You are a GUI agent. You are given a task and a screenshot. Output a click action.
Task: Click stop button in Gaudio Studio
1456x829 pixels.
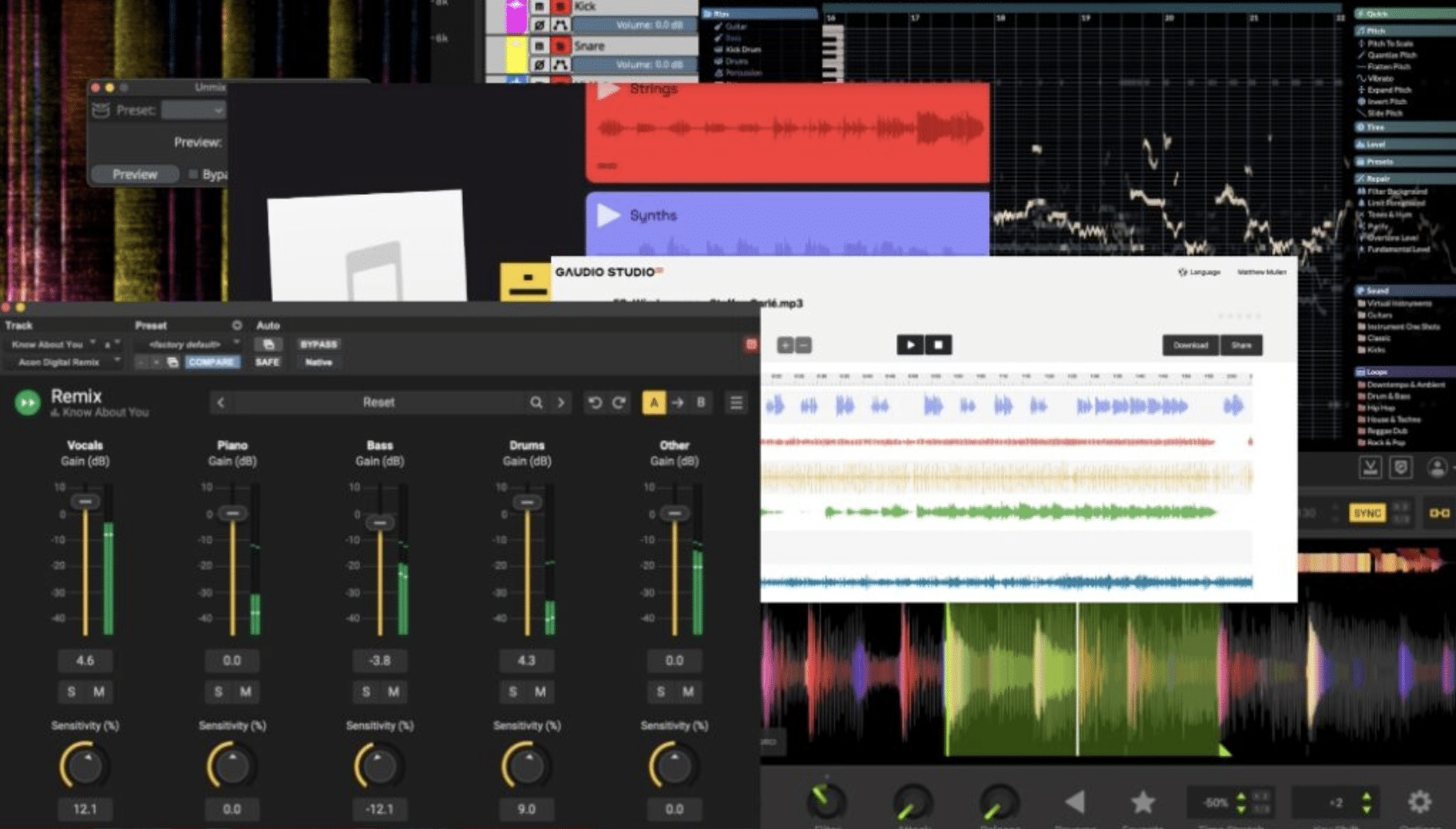938,345
